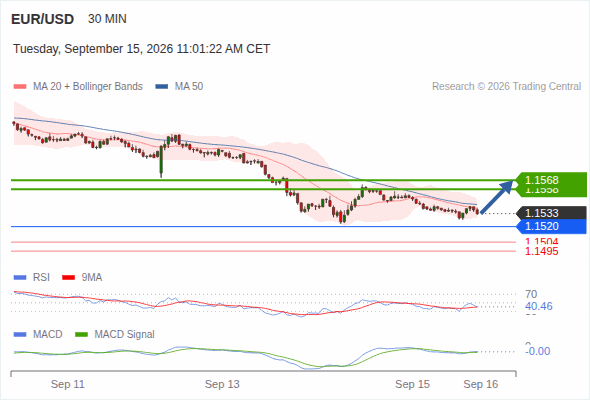This screenshot has width=590, height=400.
Task: Click the EUR/USD chart title
Action: pyautogui.click(x=43, y=19)
